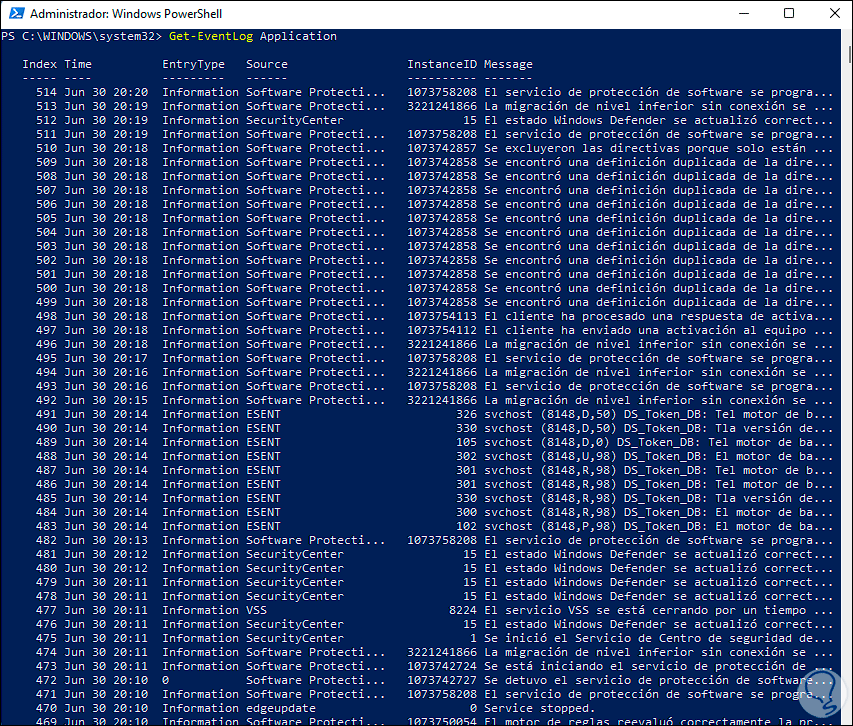Click the vertical scrollbar thumb
The image size is (853, 726).
tap(849, 54)
